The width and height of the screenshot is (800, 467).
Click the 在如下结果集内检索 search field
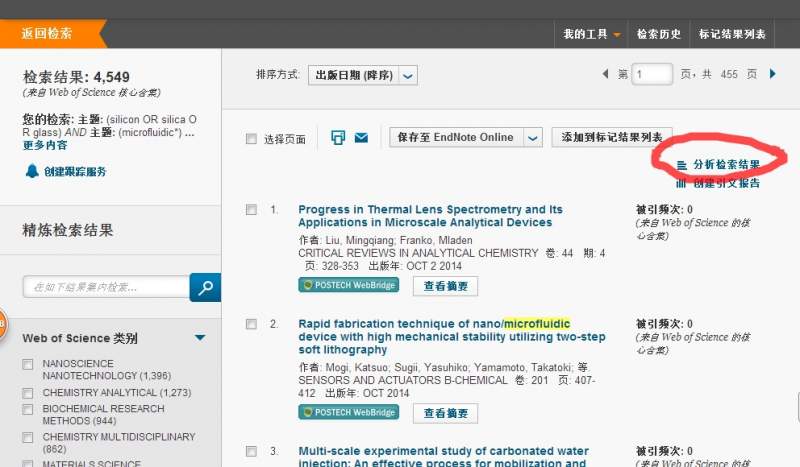coord(106,287)
